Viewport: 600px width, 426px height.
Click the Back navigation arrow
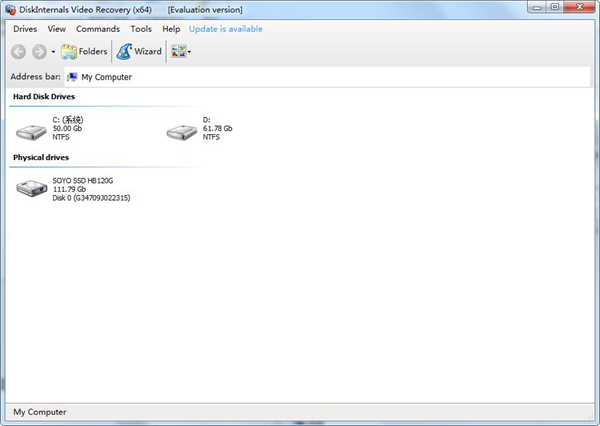click(x=18, y=51)
